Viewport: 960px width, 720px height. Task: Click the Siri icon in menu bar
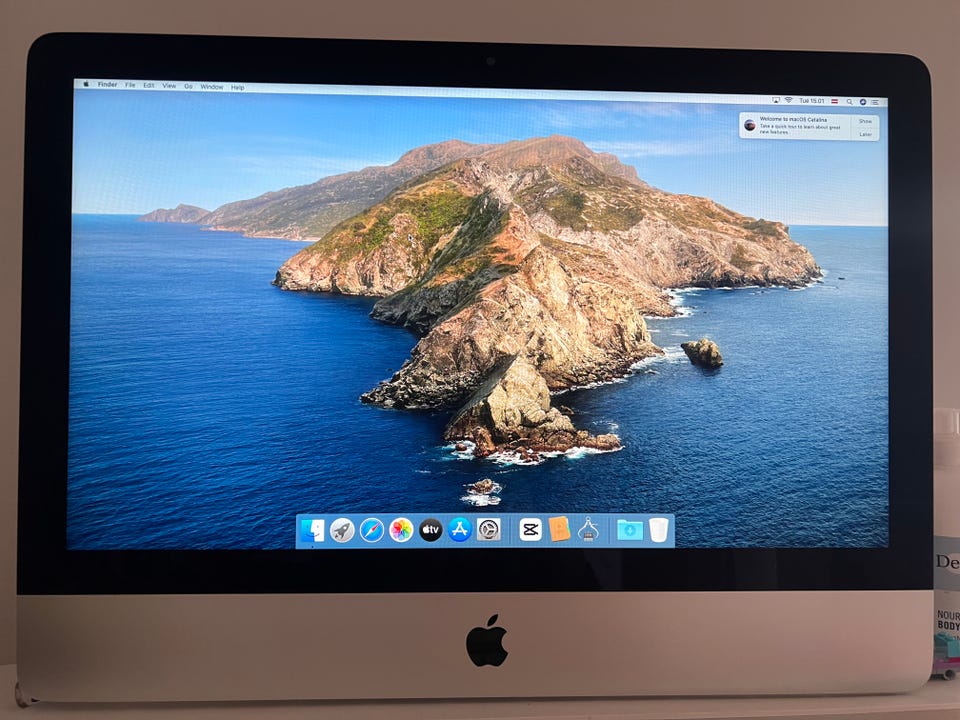[863, 102]
